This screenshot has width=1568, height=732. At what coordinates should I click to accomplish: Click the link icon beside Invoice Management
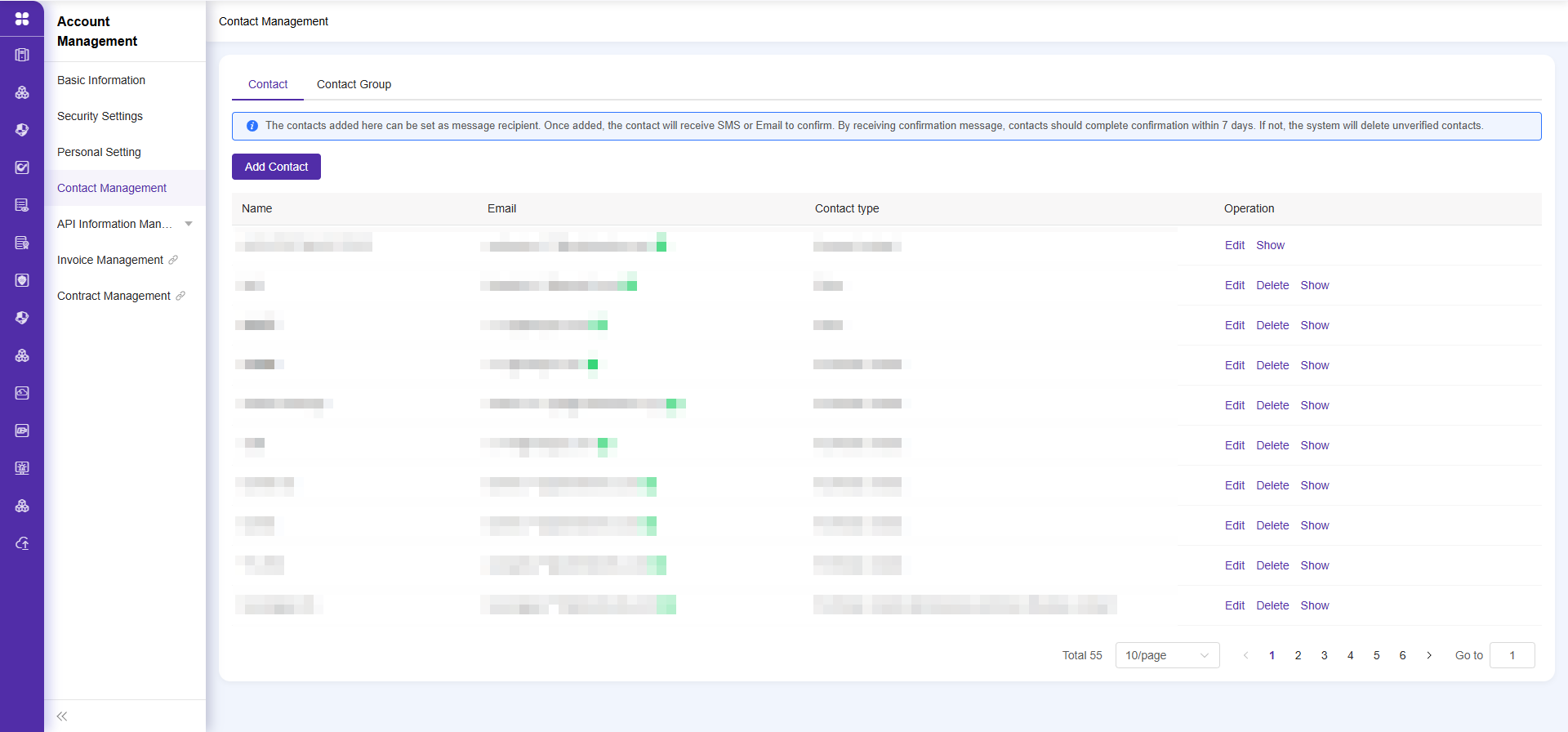click(173, 260)
